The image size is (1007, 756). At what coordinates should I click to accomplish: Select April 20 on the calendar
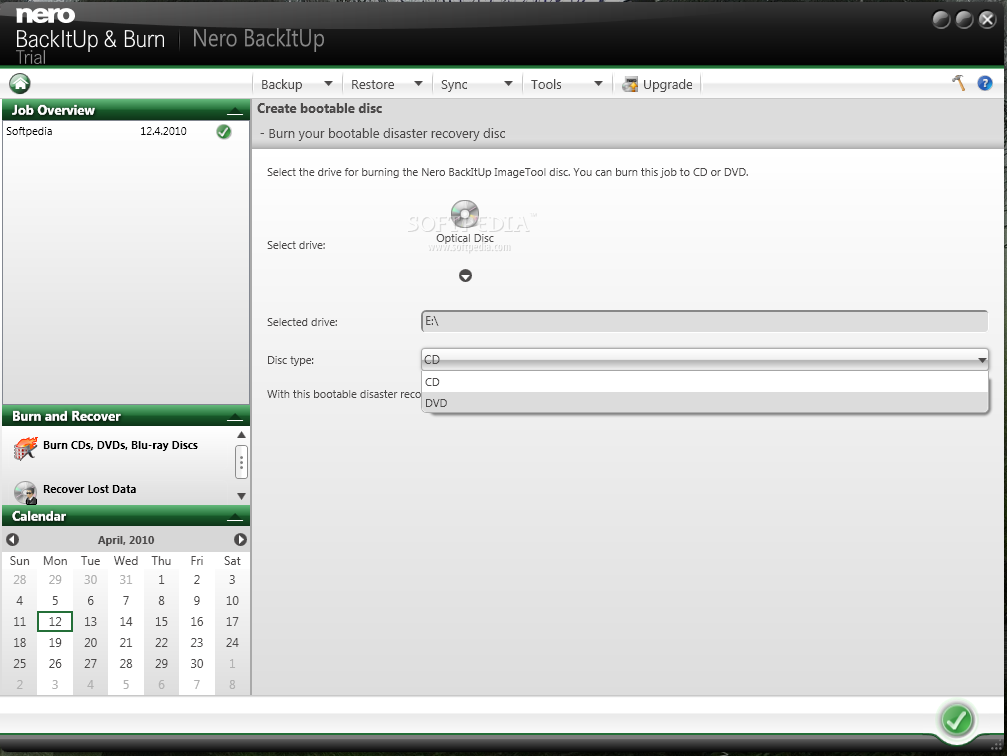pyautogui.click(x=91, y=642)
